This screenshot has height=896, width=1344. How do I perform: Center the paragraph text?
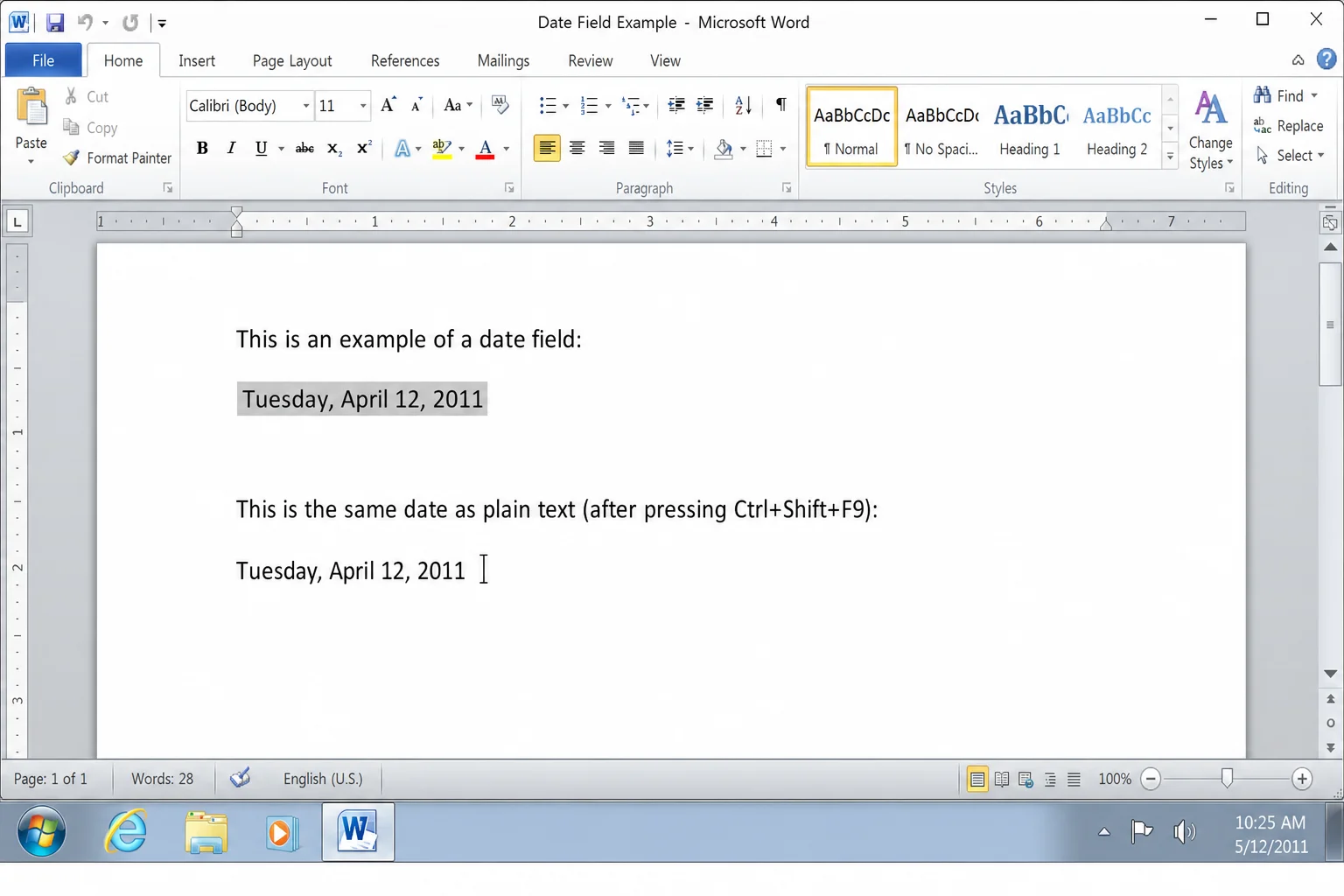[x=577, y=149]
